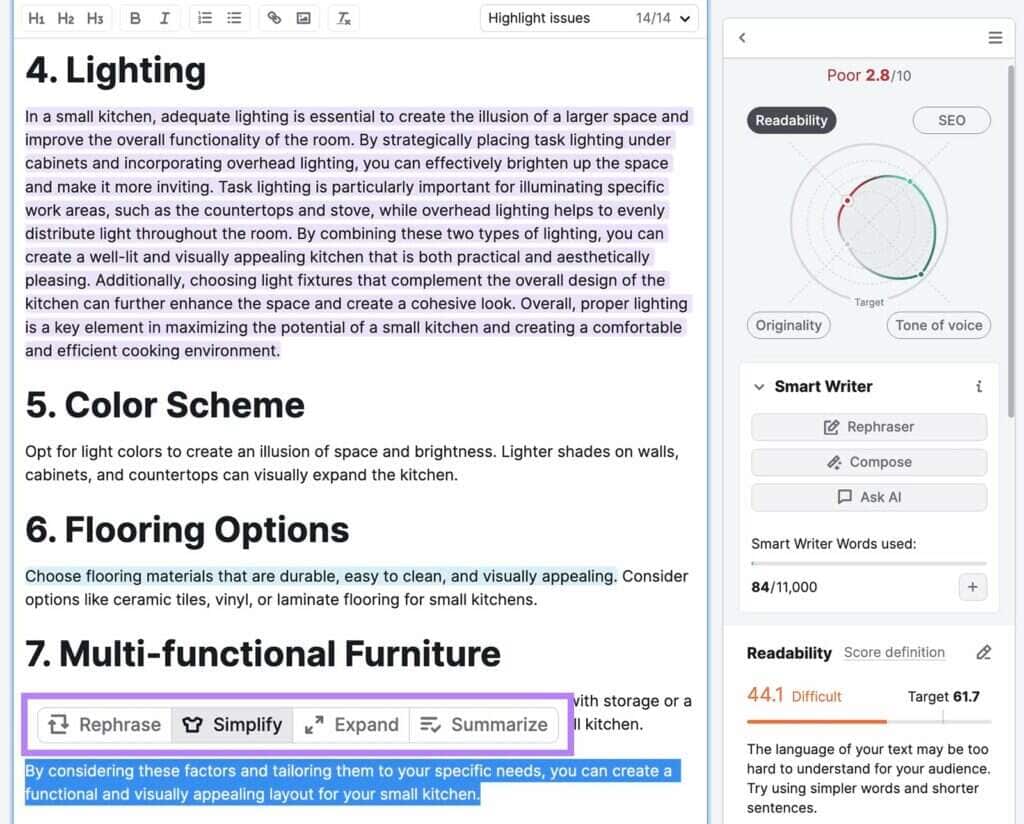Image resolution: width=1024 pixels, height=824 pixels.
Task: Toggle italic text formatting
Action: [164, 18]
